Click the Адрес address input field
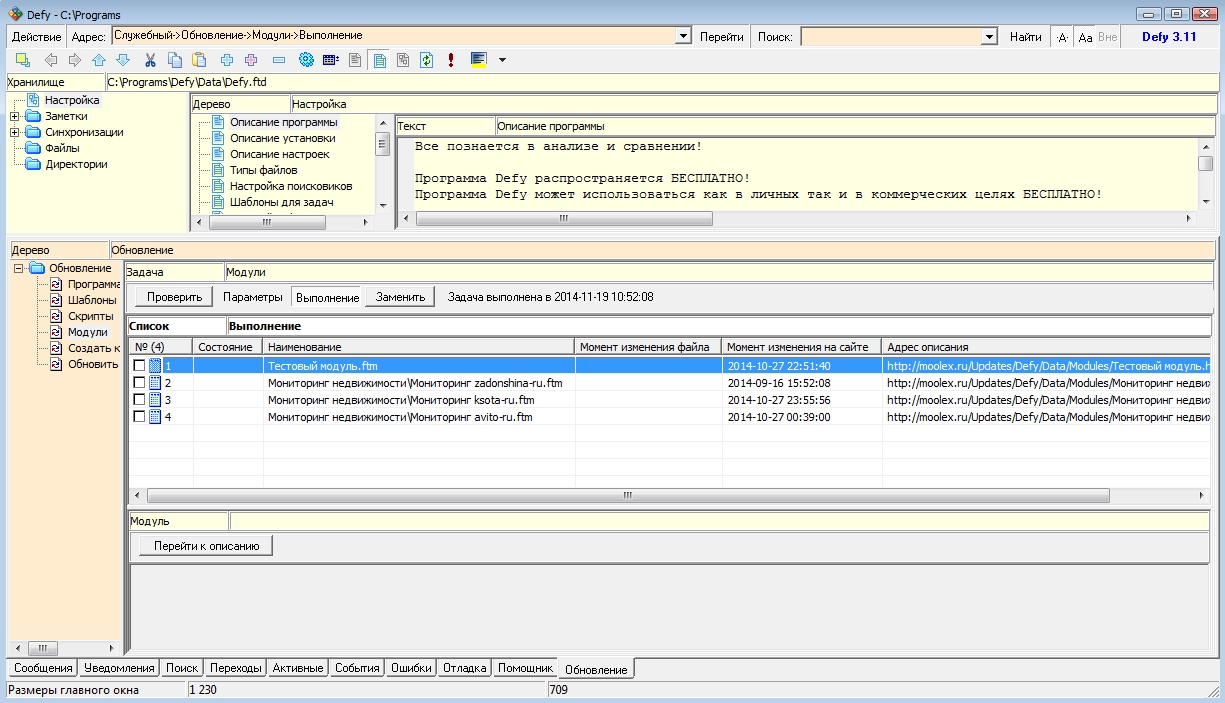This screenshot has height=703, width=1225. (x=394, y=37)
